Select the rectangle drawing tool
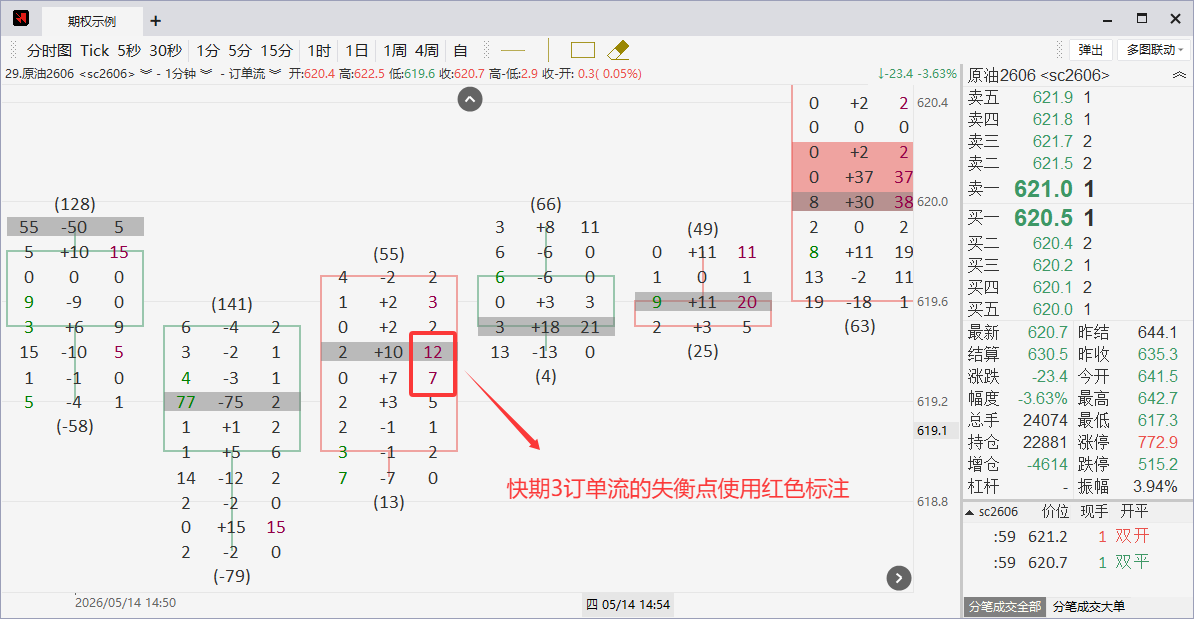 coord(583,50)
